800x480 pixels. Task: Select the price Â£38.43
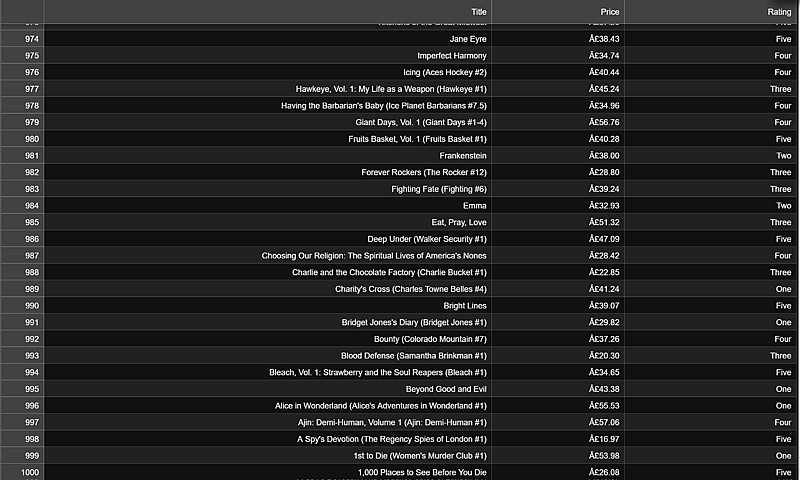tap(558, 39)
